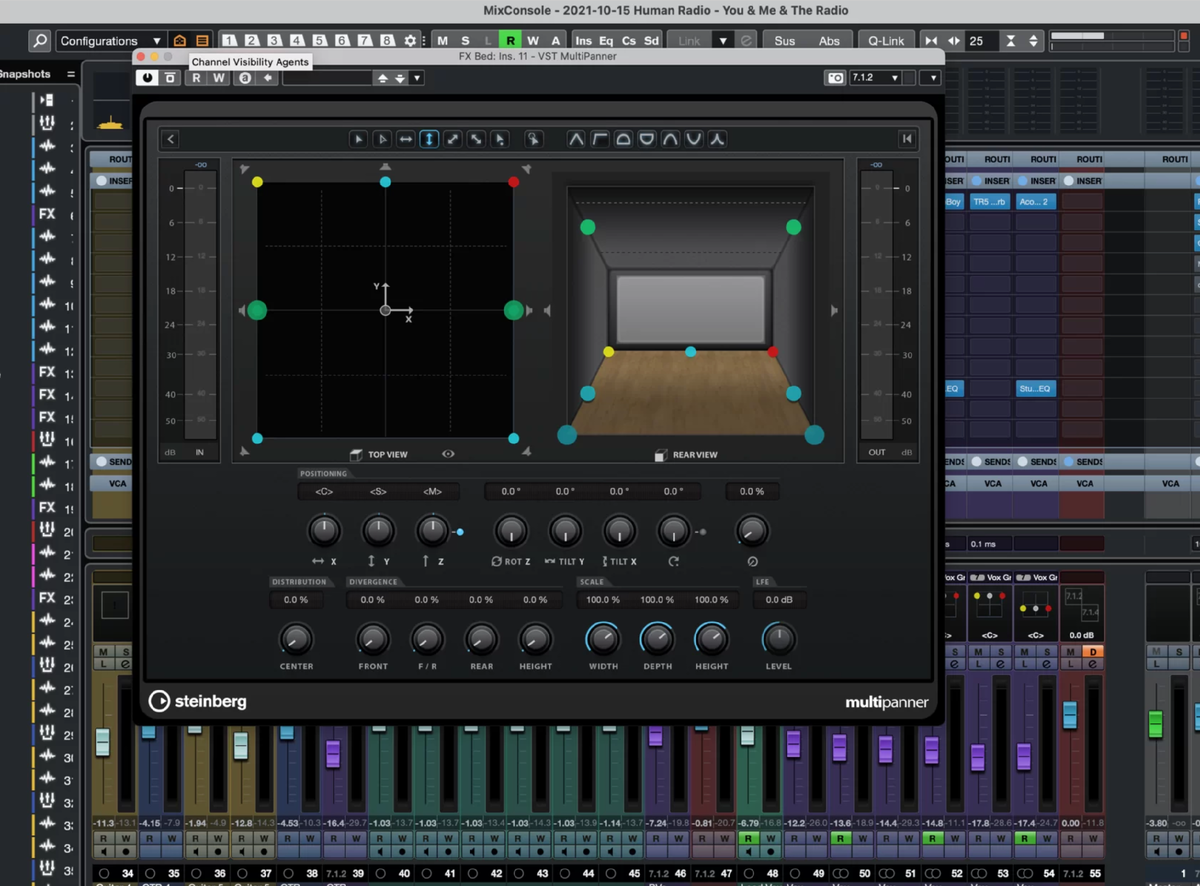
Task: Click the tilt reset icon under fourth rotation knob
Action: pos(673,562)
